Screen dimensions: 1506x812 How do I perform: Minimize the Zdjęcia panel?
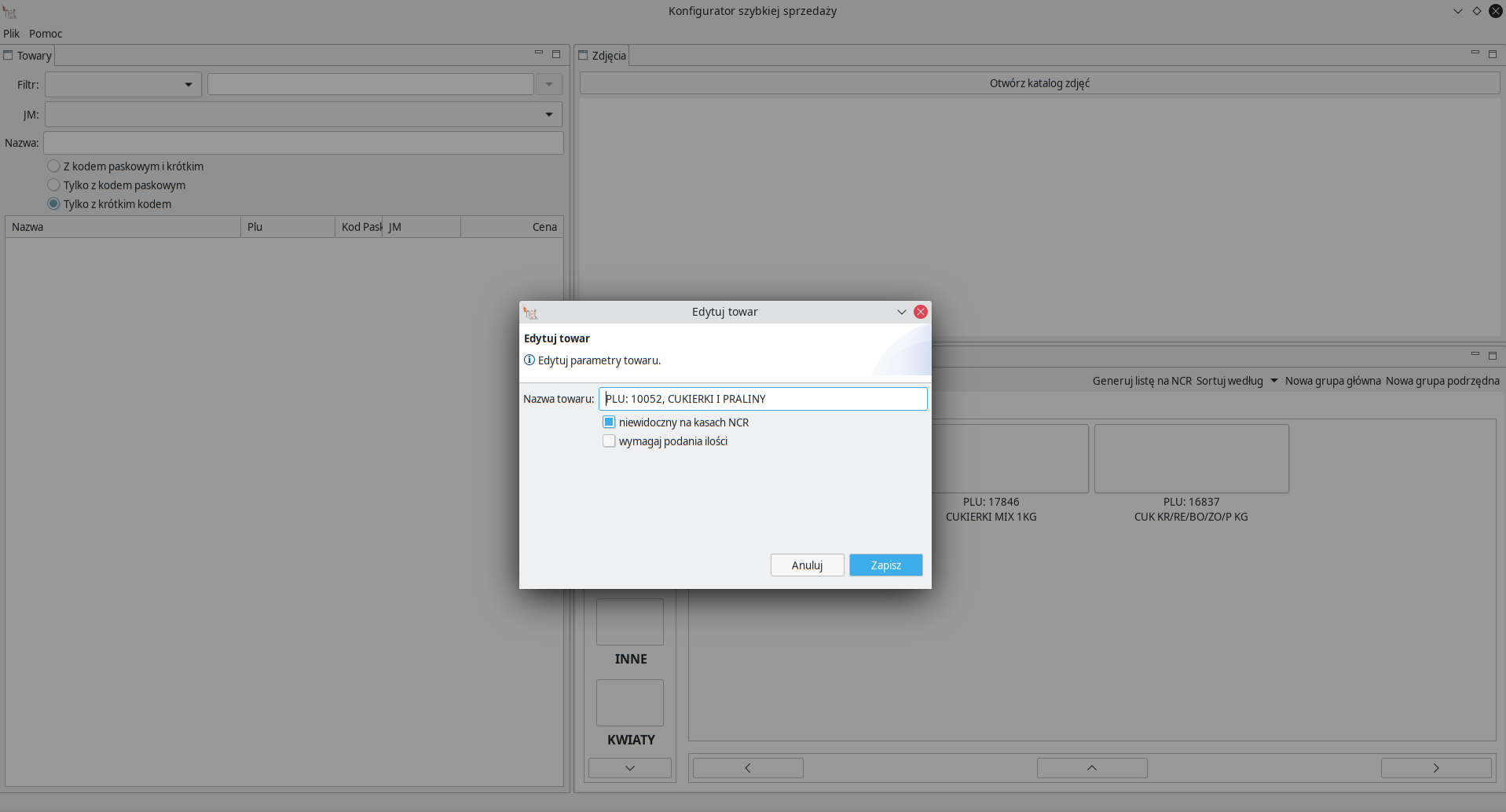[x=1475, y=53]
